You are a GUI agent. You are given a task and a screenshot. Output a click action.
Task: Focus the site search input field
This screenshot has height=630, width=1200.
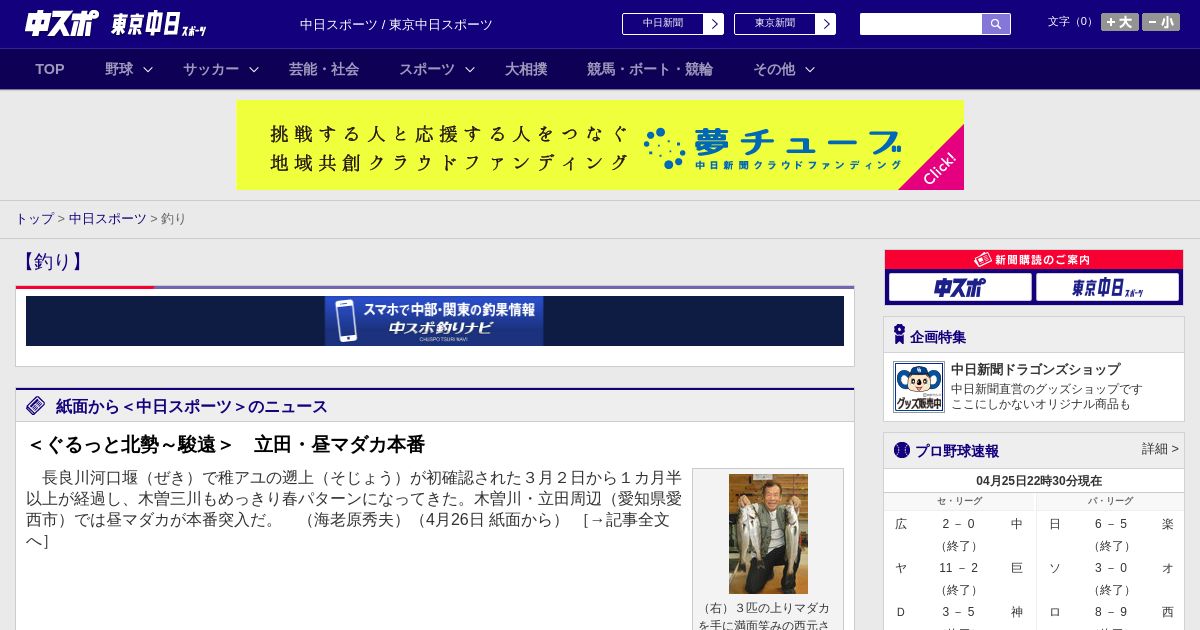point(921,24)
